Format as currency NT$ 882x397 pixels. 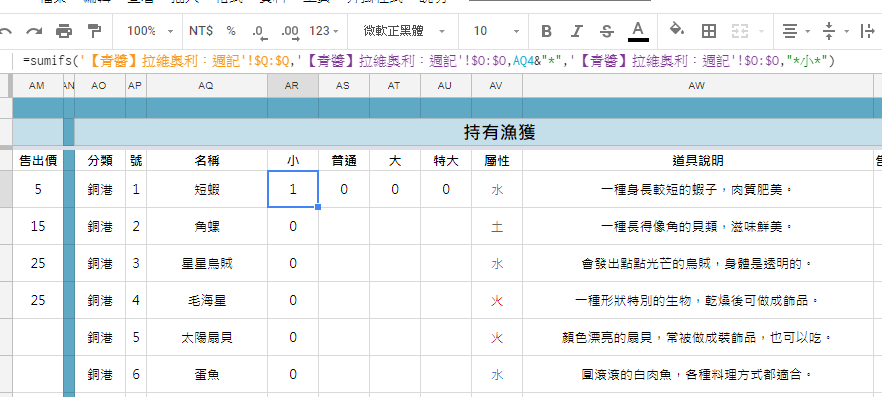point(201,31)
